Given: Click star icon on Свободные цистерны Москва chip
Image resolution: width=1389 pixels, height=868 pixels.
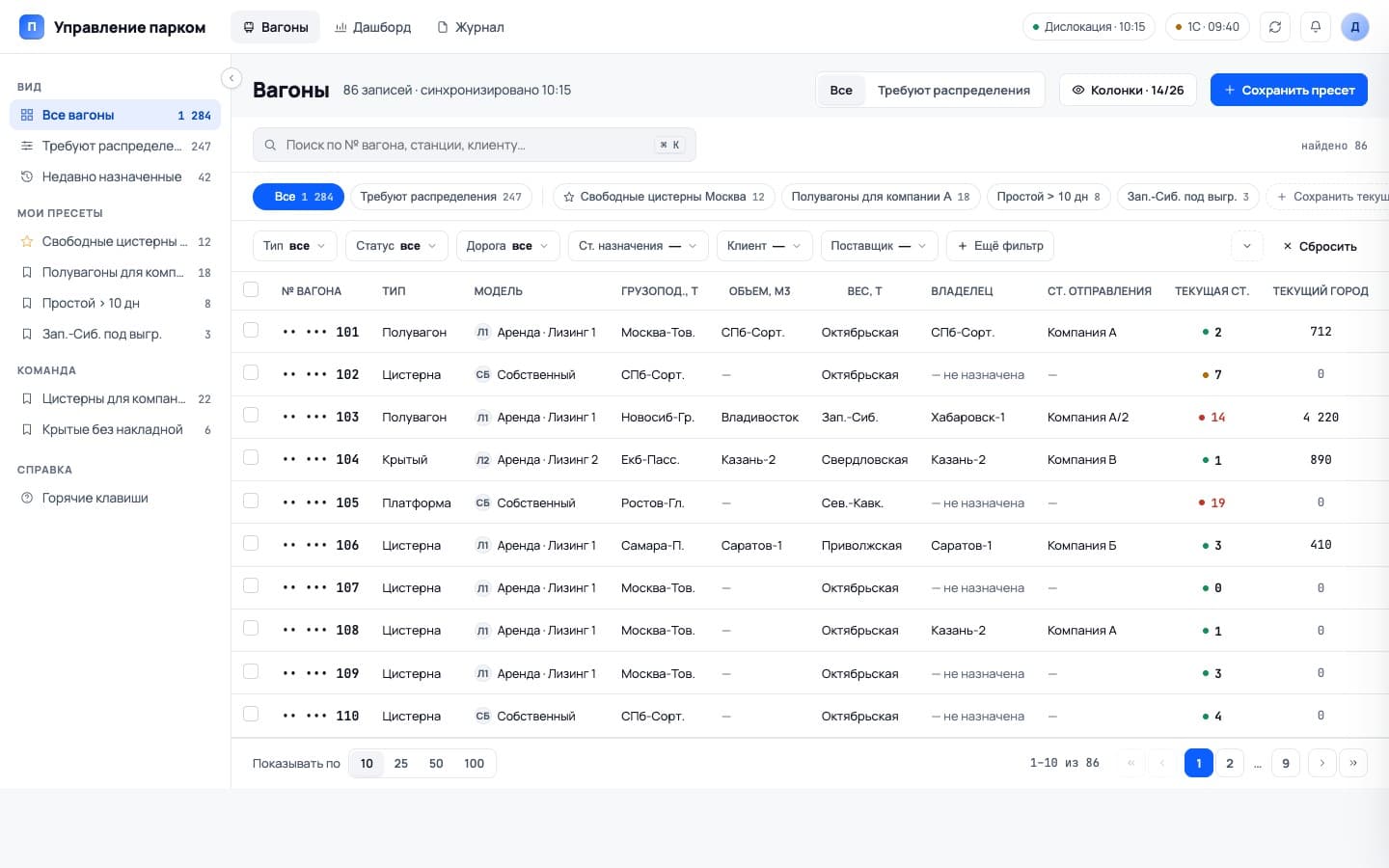Looking at the screenshot, I should (569, 197).
